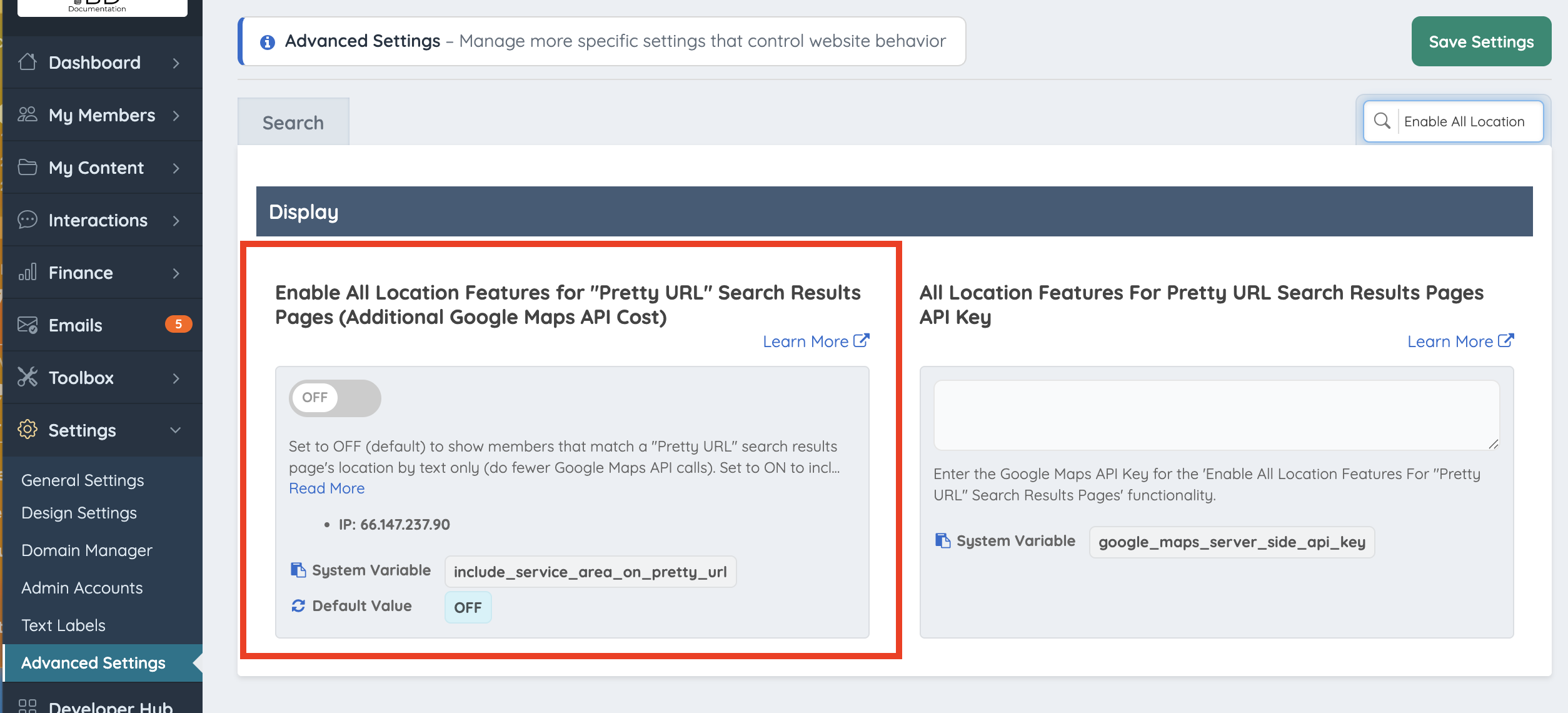
Task: Select the Search tab
Action: pyautogui.click(x=293, y=123)
